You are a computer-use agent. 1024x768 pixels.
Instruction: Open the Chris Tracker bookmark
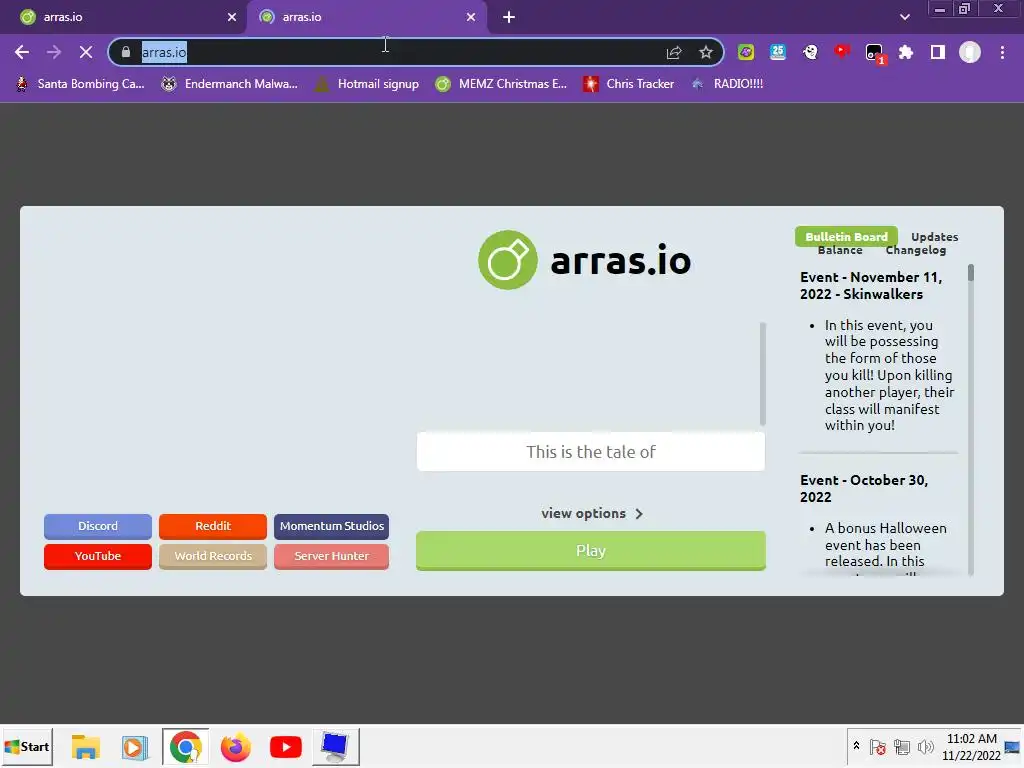coord(628,84)
